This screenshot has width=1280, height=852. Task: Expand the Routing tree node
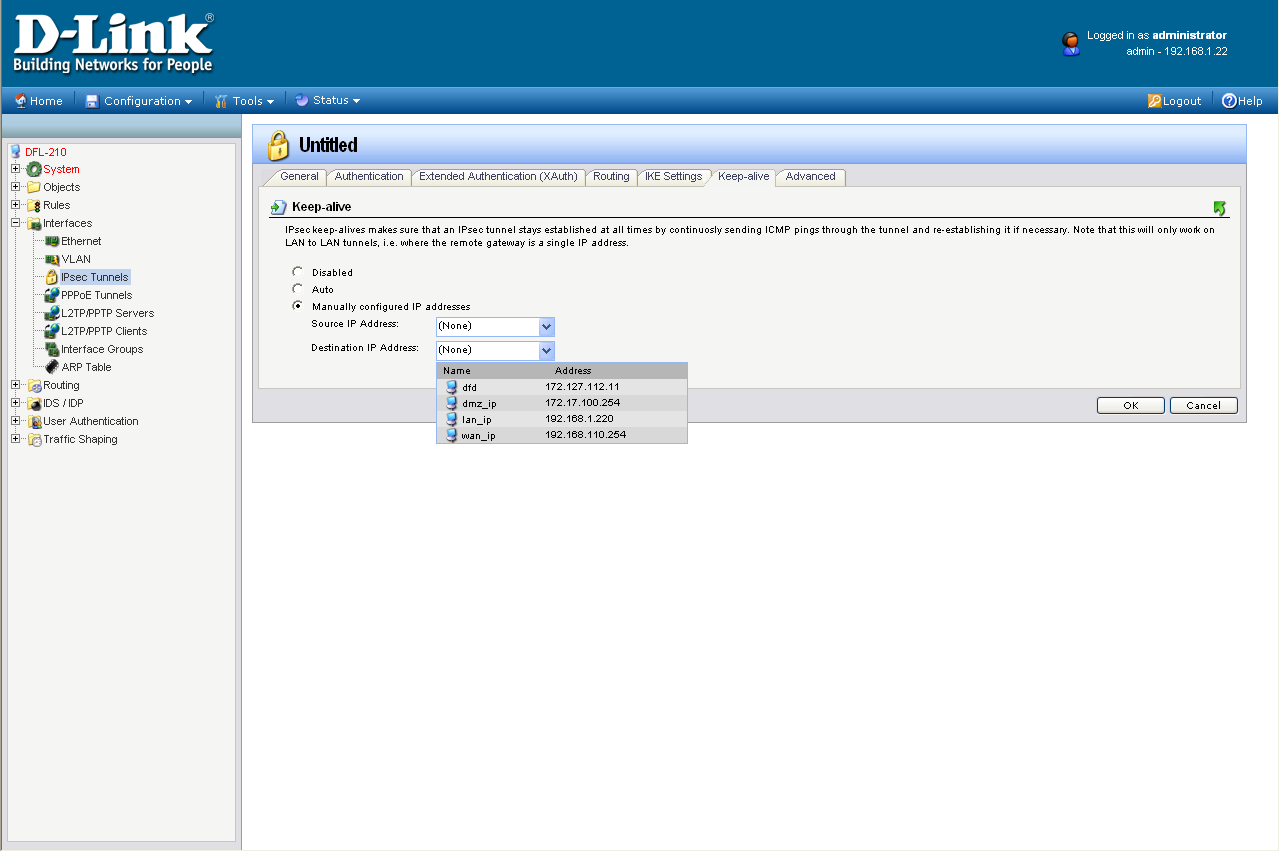16,385
